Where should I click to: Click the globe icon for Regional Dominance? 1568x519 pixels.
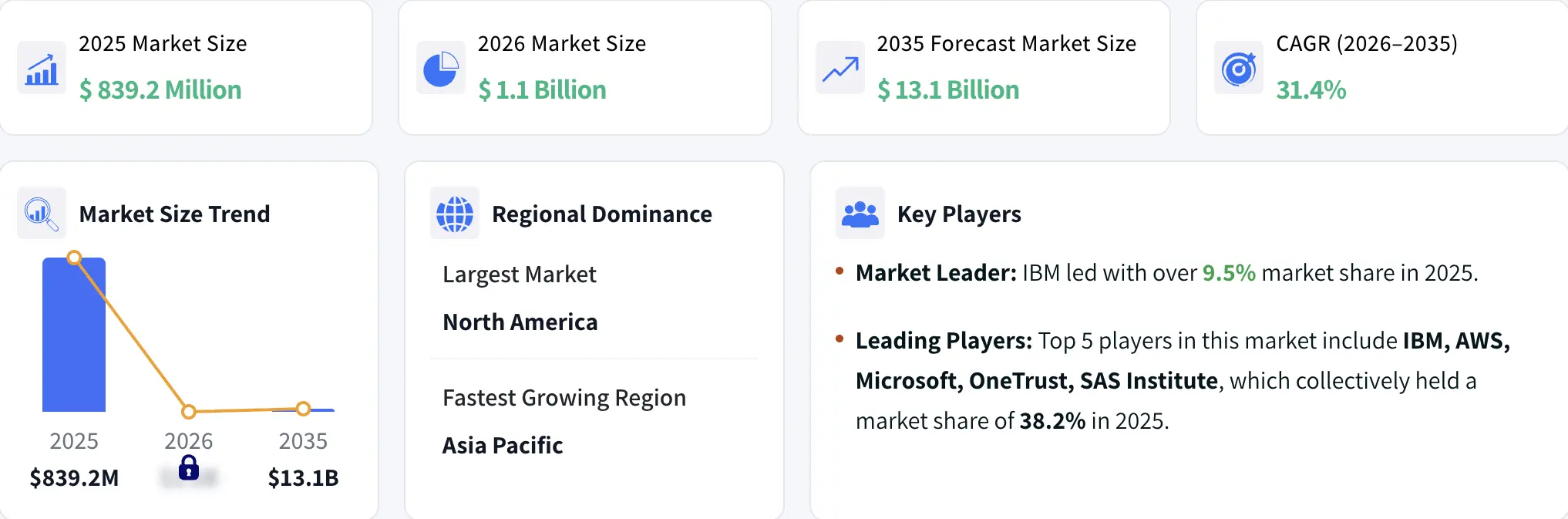(x=455, y=213)
